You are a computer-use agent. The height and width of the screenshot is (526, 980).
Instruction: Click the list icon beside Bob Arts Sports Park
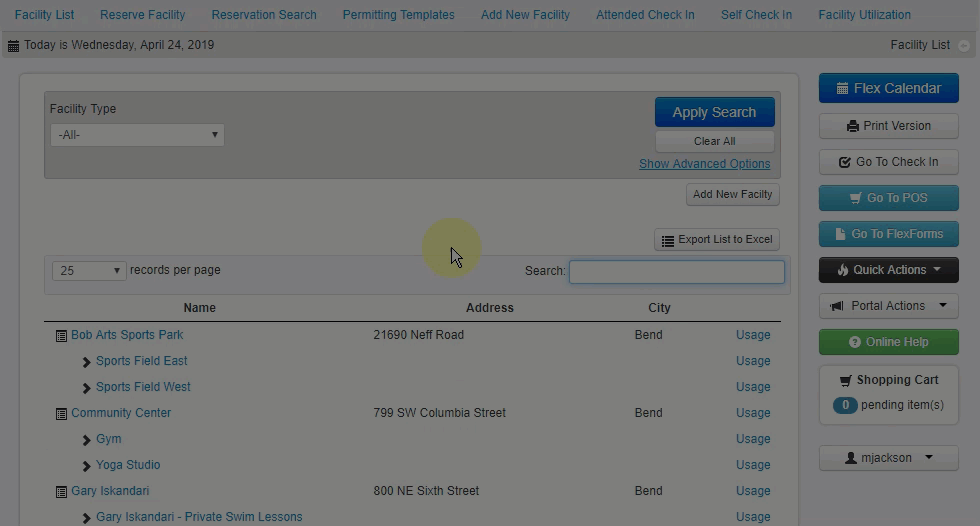click(x=61, y=336)
